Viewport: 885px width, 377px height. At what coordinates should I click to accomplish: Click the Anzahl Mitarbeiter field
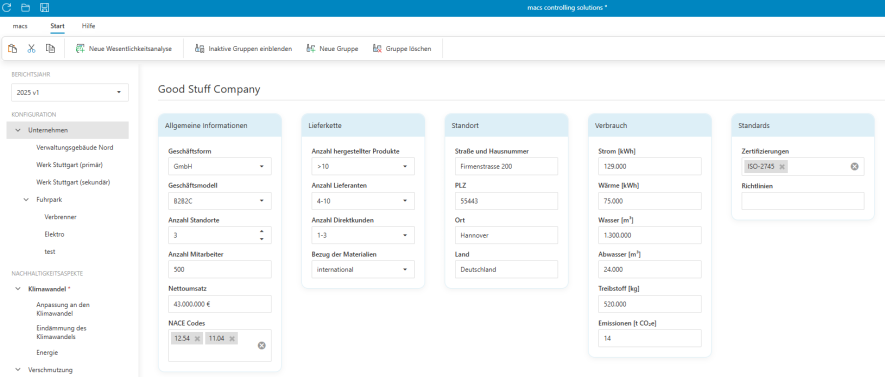click(x=220, y=270)
